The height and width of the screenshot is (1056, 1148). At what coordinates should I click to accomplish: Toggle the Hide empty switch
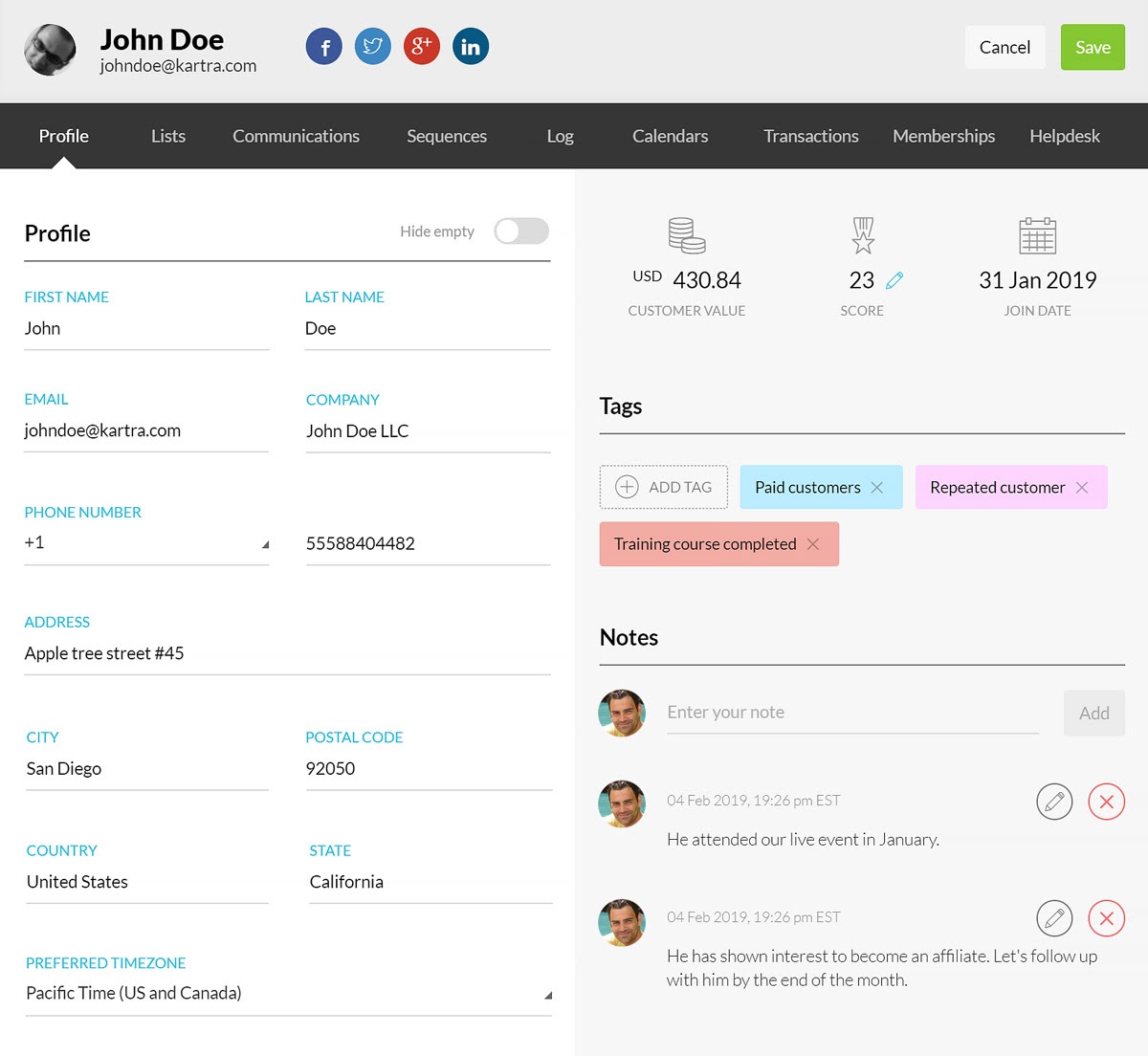coord(521,231)
